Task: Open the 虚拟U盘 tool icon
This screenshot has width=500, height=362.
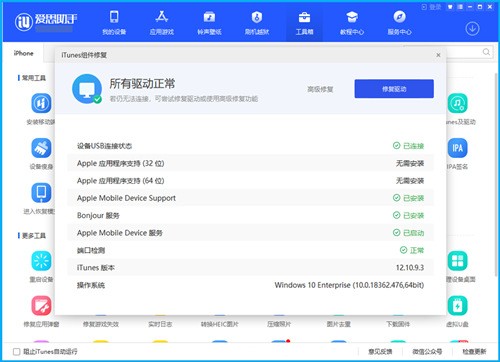Action: click(458, 305)
